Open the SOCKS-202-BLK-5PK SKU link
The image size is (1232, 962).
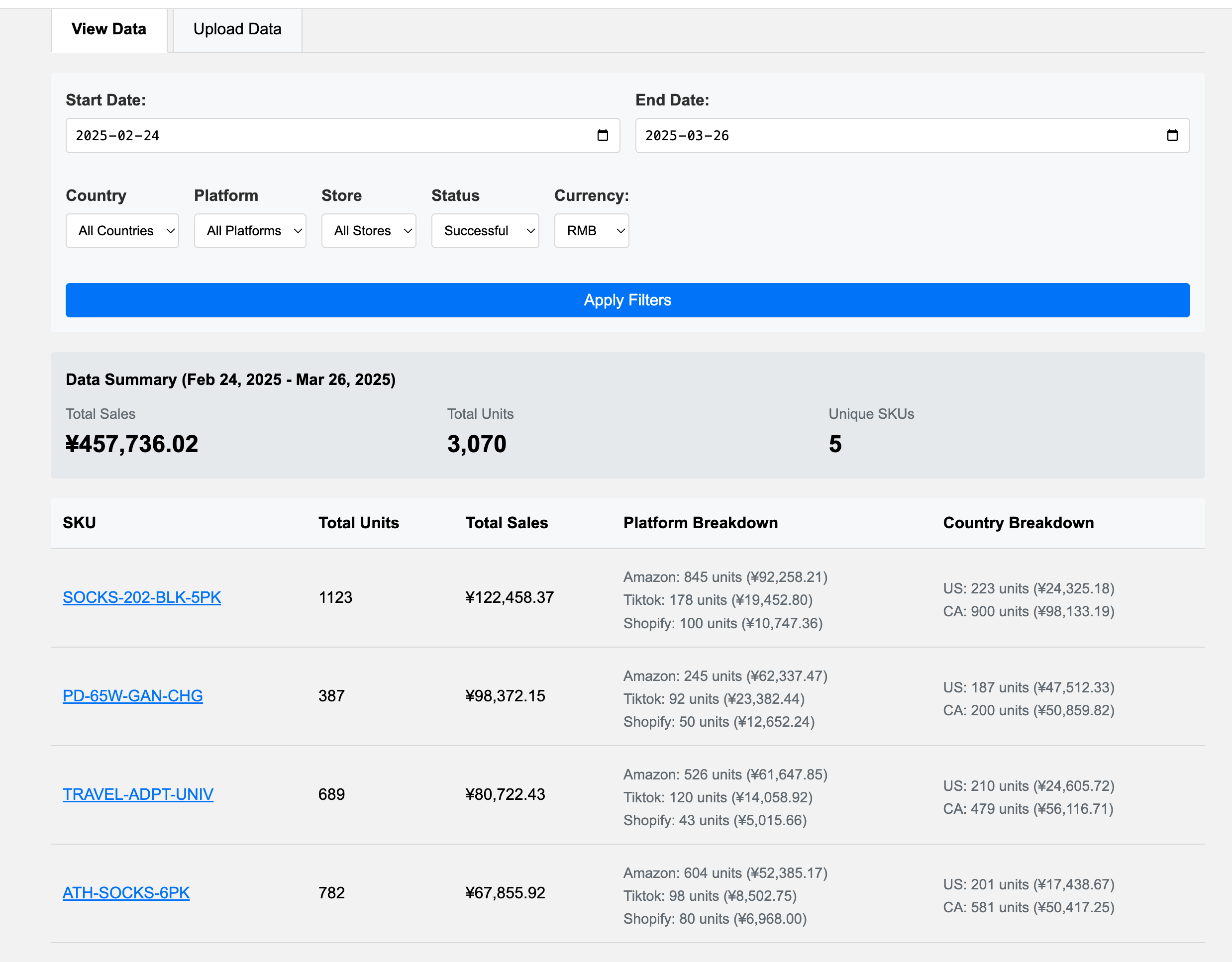[142, 597]
